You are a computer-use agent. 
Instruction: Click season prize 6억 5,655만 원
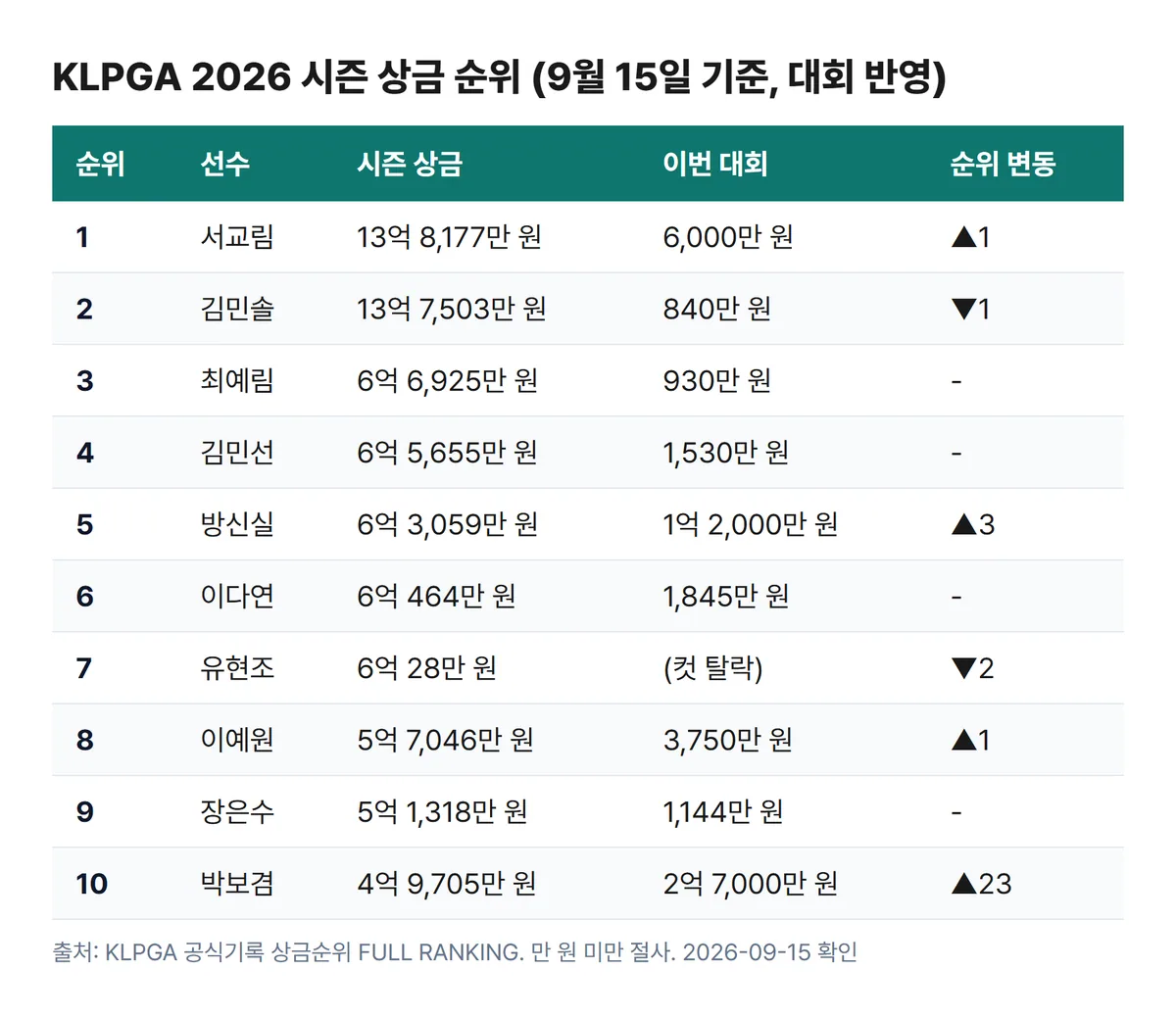tap(447, 453)
